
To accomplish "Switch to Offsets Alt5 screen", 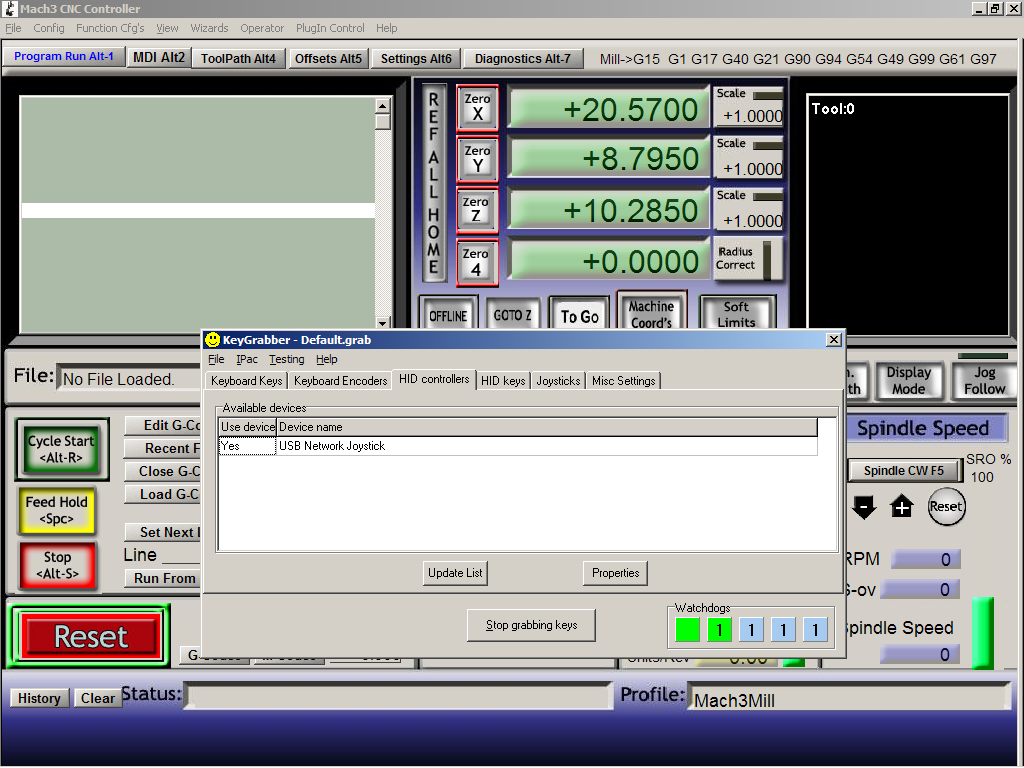I will point(328,58).
